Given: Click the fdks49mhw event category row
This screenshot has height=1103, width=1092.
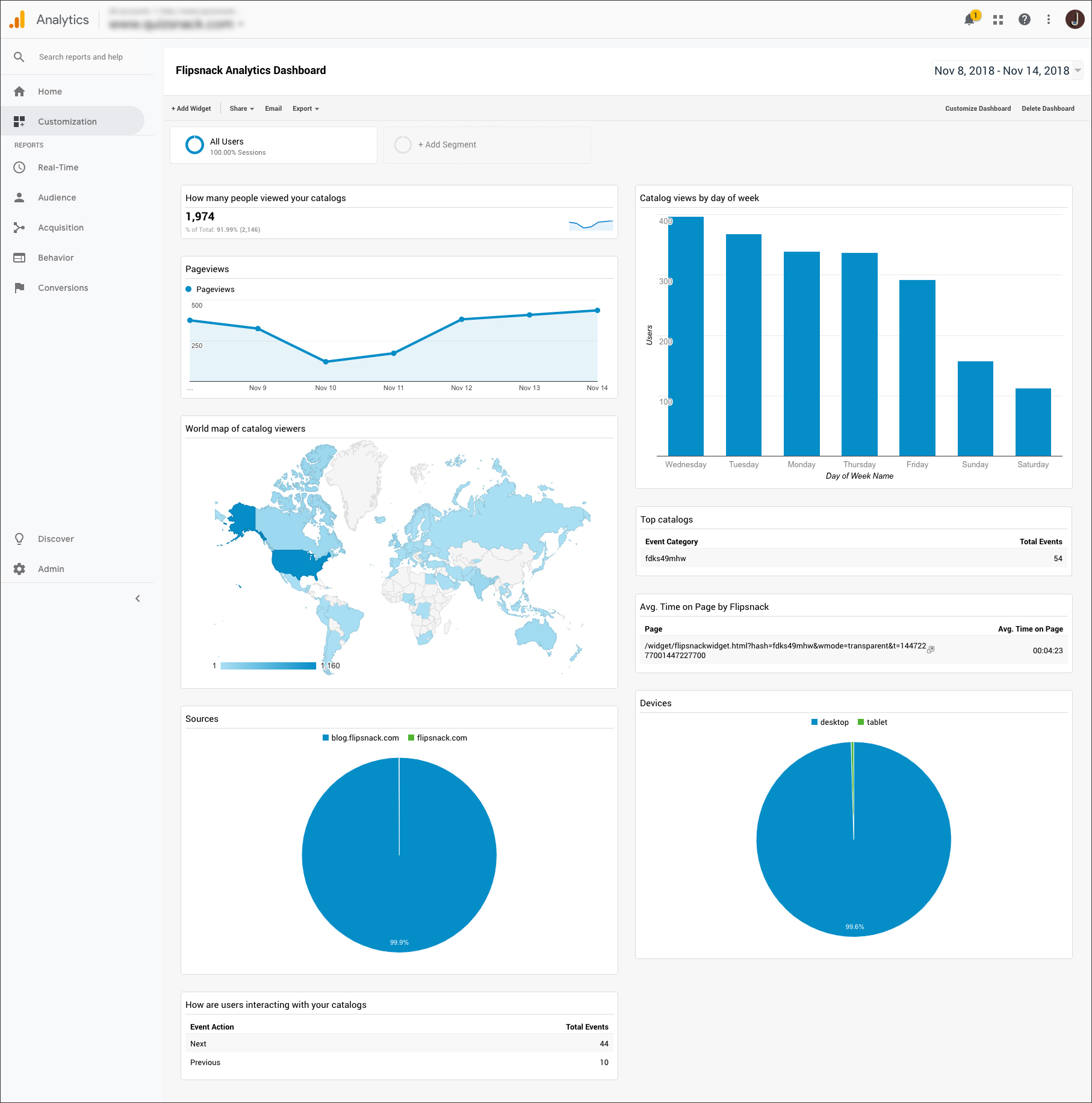Looking at the screenshot, I should click(854, 558).
